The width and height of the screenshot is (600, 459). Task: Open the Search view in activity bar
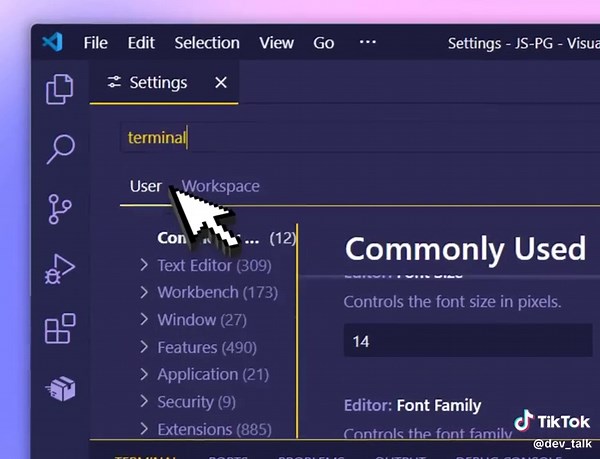pyautogui.click(x=60, y=149)
